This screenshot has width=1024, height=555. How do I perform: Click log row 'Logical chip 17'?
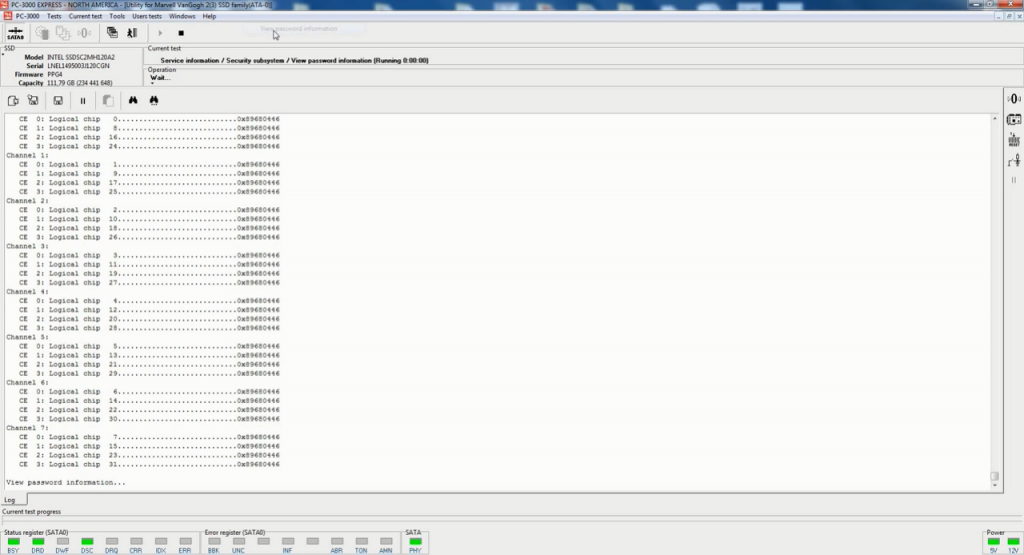(149, 183)
